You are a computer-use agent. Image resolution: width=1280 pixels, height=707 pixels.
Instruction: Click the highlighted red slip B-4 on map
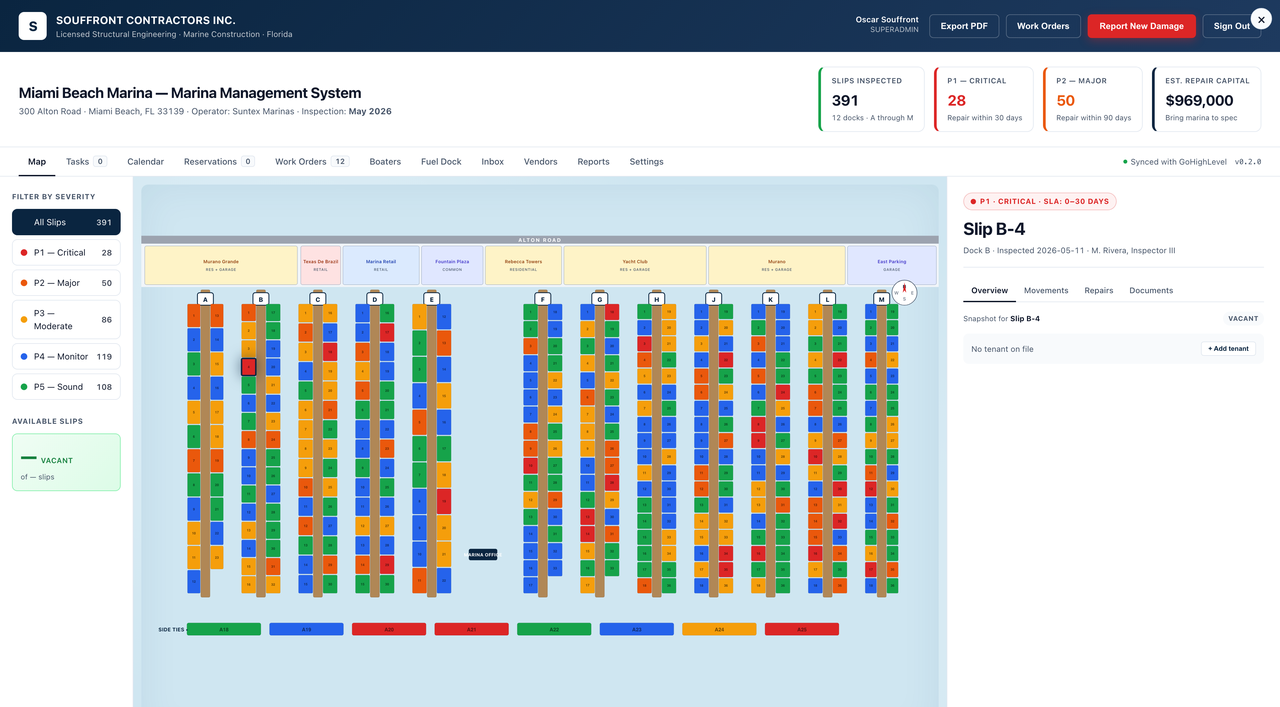(248, 367)
